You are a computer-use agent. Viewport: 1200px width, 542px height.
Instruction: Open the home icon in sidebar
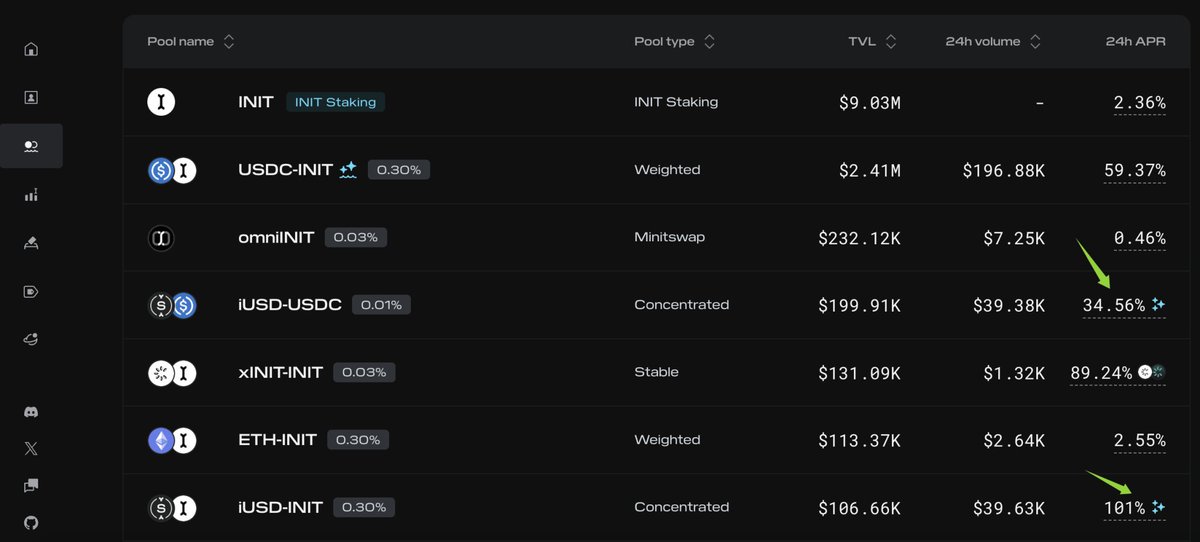point(31,49)
